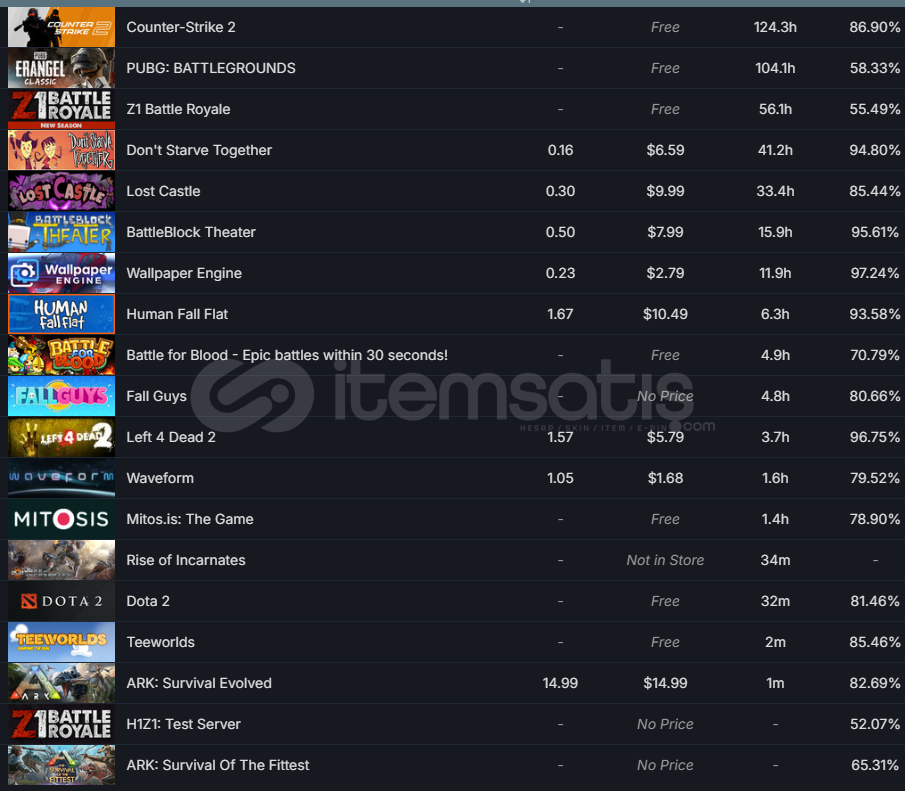Click the Fall Guys cover art
905x791 pixels.
tap(61, 396)
